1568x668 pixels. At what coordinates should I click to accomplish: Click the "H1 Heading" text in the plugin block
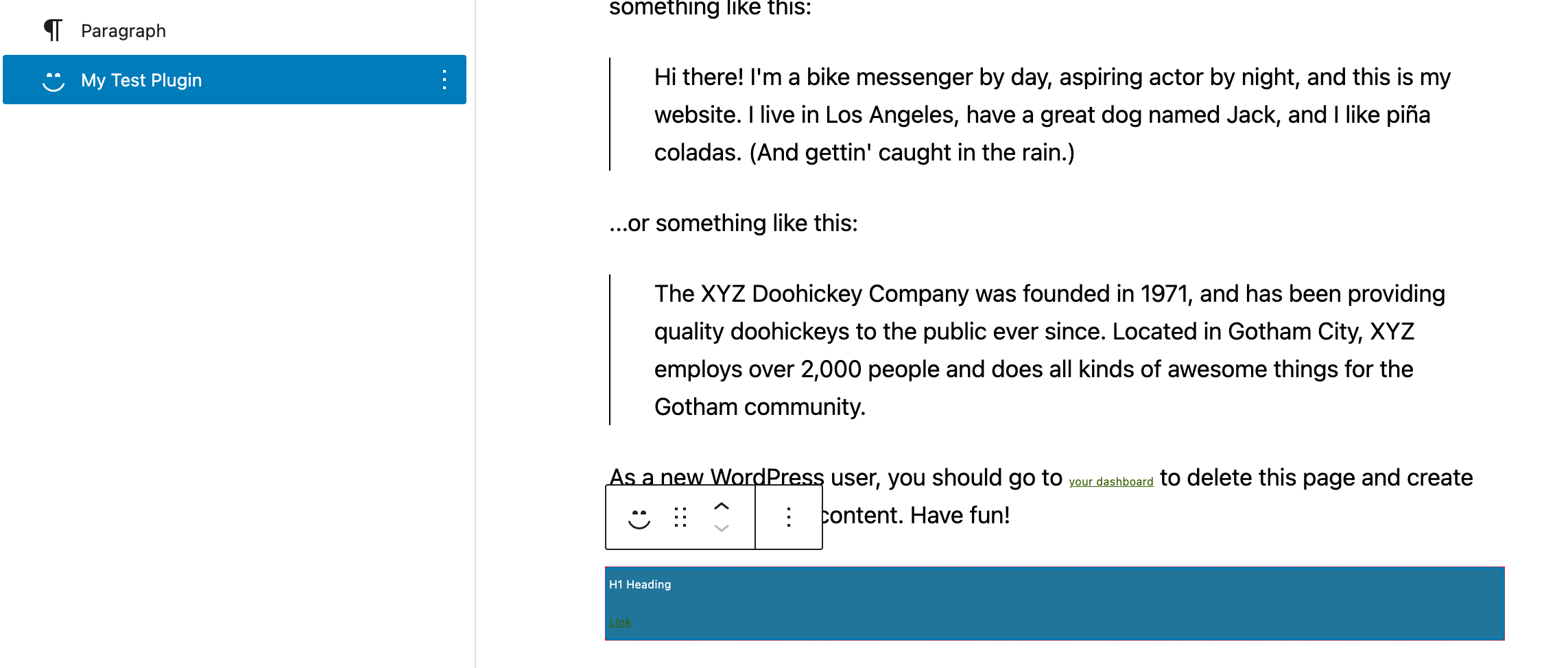(x=639, y=584)
